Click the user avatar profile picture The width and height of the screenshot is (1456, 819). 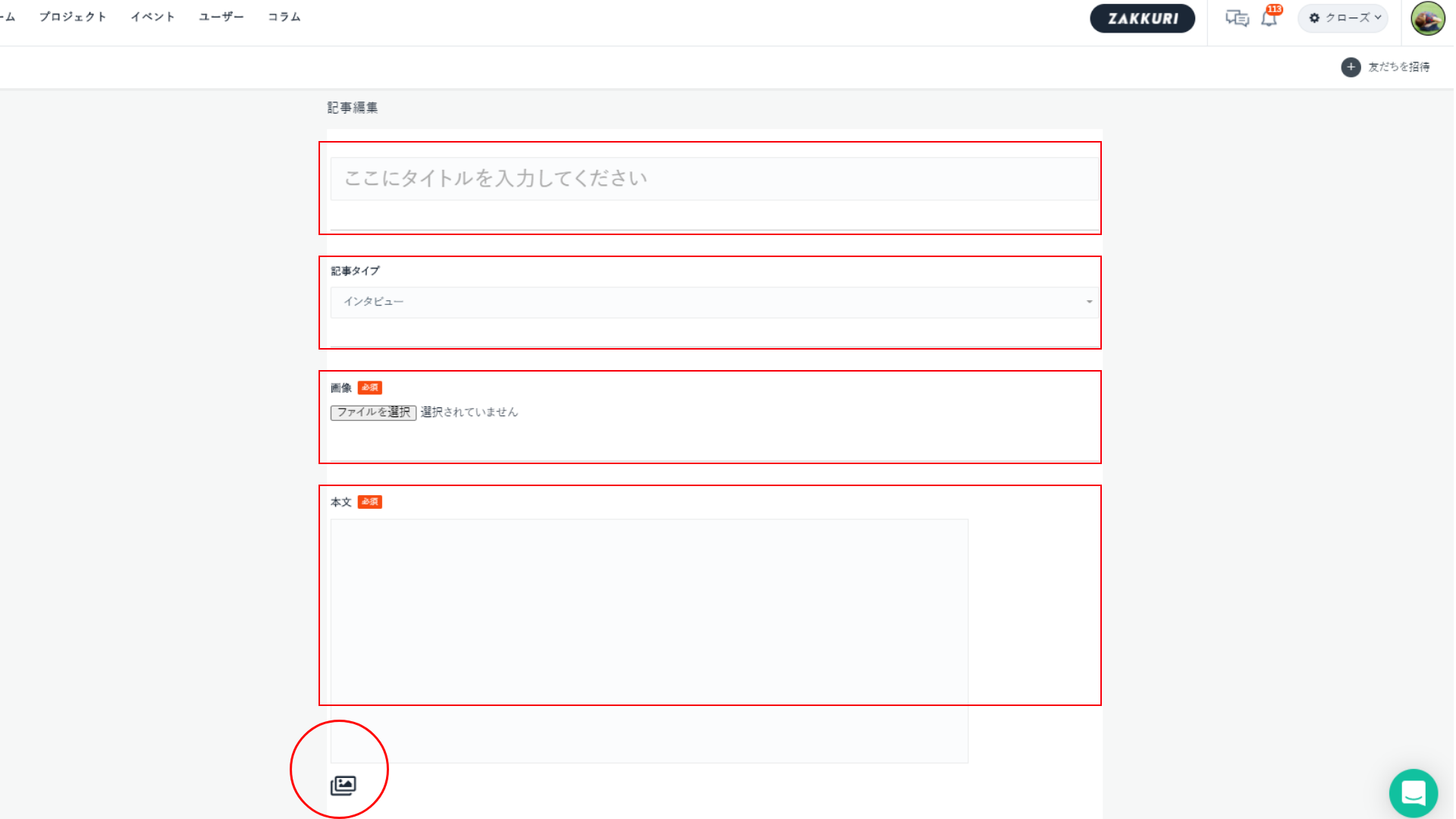point(1427,18)
